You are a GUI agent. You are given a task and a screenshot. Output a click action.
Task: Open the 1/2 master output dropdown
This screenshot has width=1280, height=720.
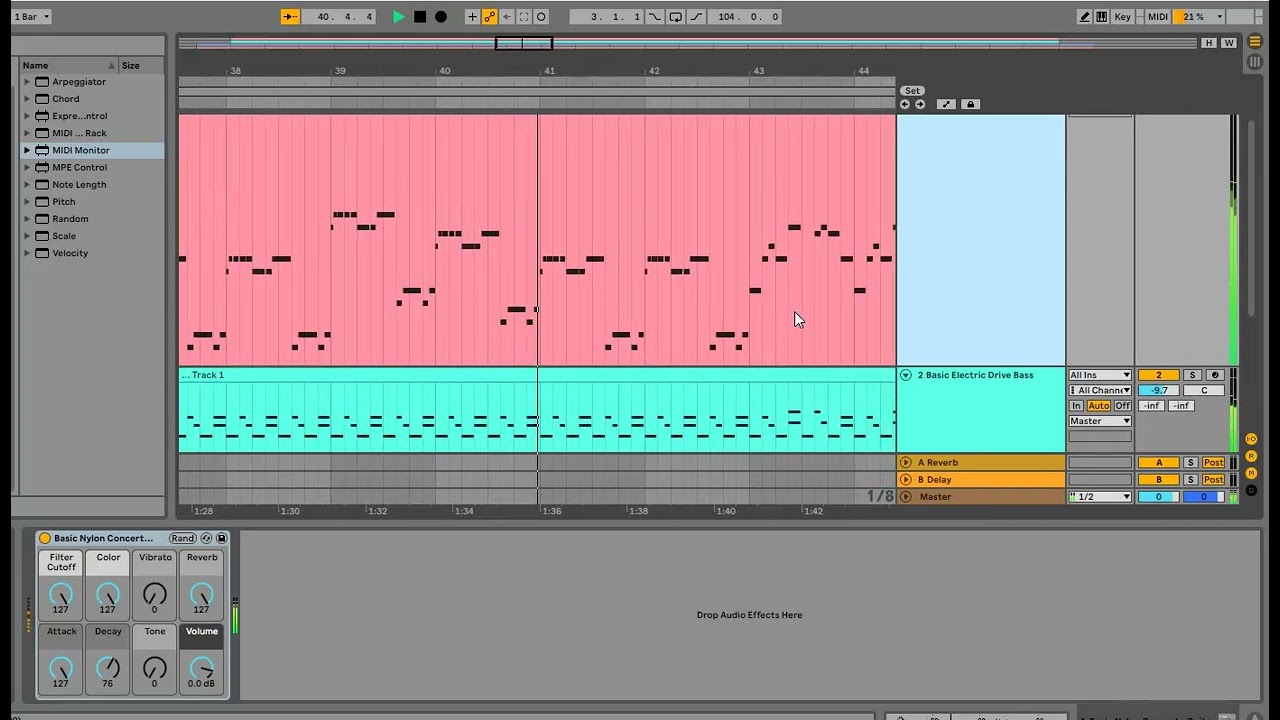tap(1100, 497)
